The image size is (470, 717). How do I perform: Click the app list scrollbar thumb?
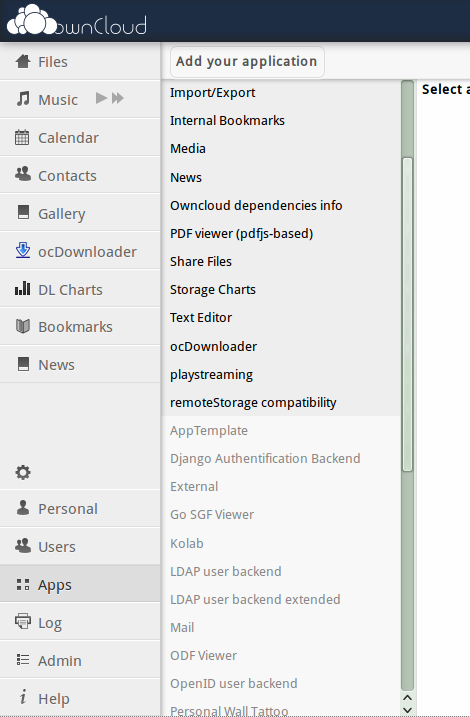pos(407,315)
